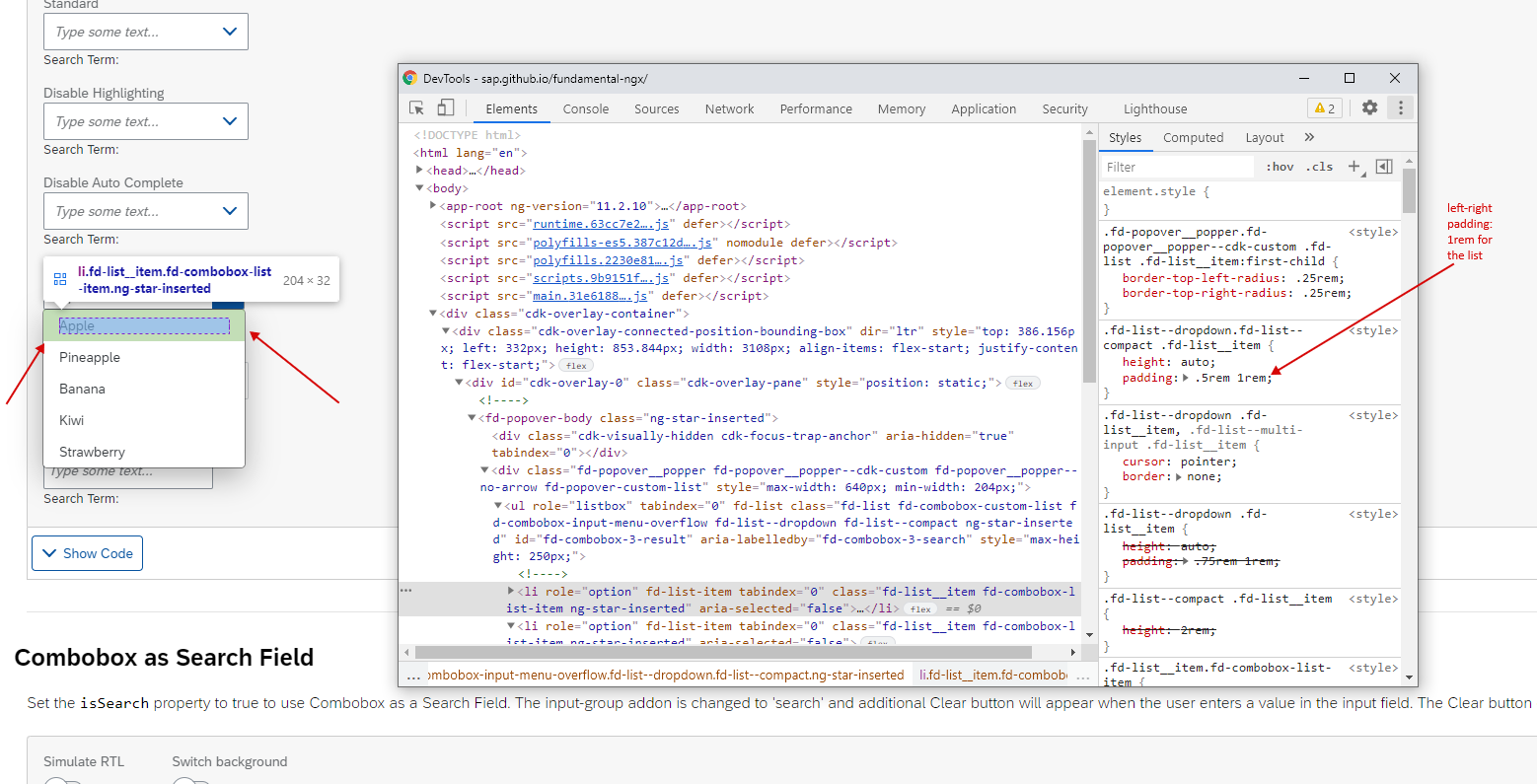Add a new style rule with the plus icon
This screenshot has height=784, width=1537.
pos(1354,167)
